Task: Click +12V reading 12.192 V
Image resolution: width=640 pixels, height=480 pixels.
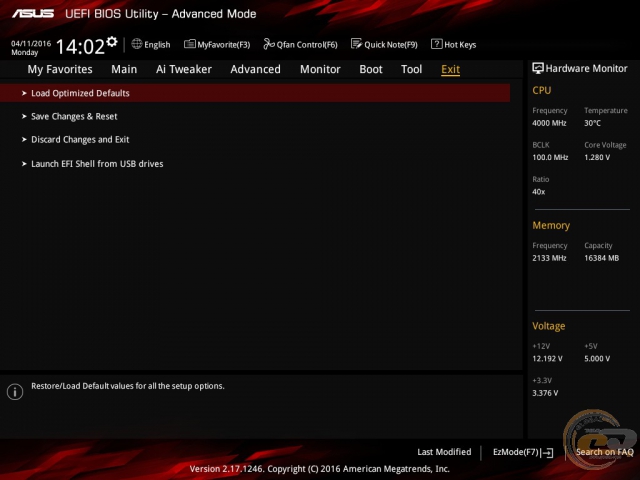Action: tap(547, 359)
